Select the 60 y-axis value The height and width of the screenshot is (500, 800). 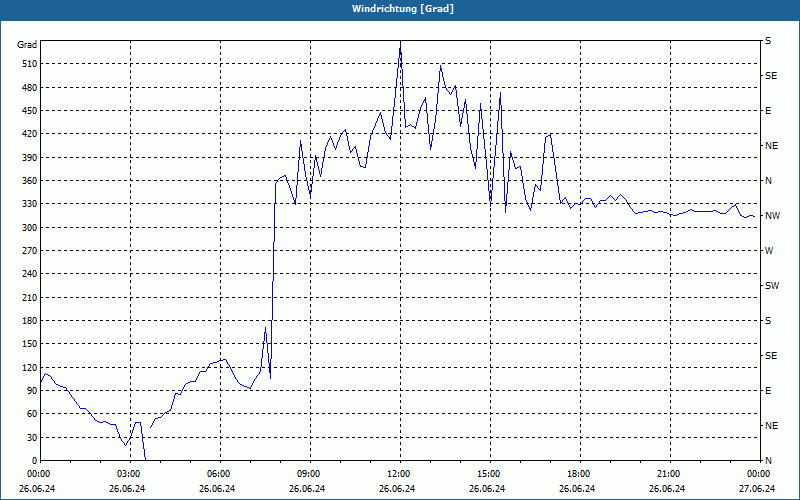pyautogui.click(x=32, y=413)
